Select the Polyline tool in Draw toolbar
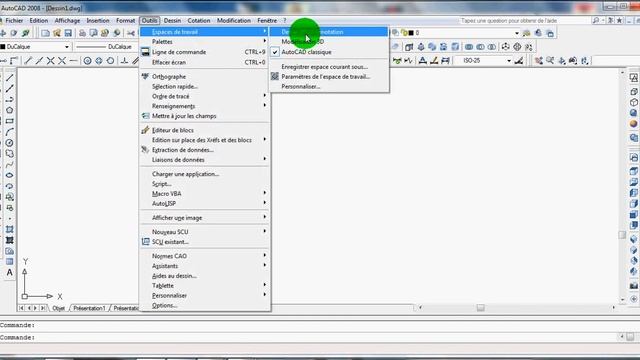 pyautogui.click(x=9, y=99)
